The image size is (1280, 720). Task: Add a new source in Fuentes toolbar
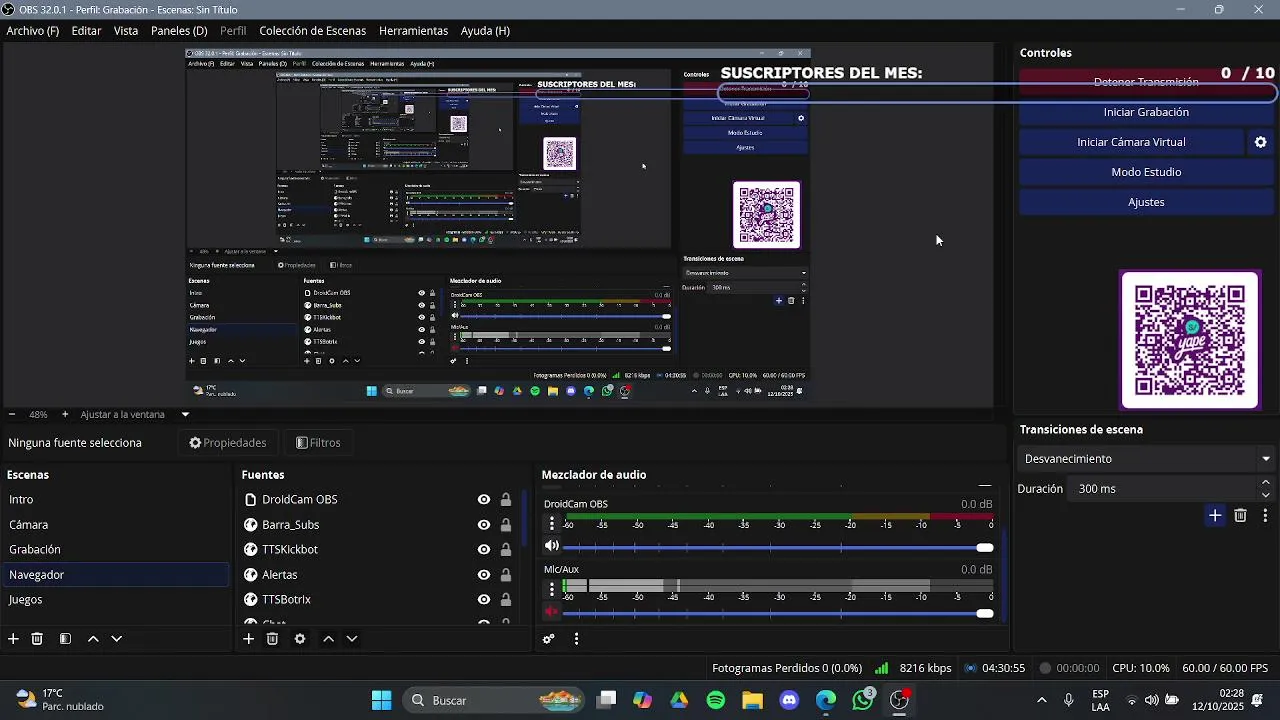(248, 639)
